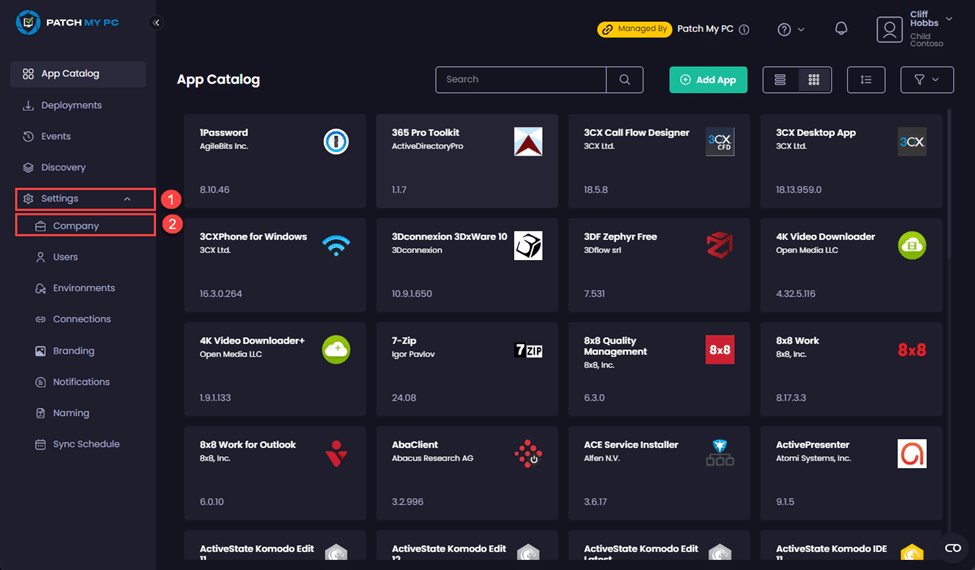
Task: Switch to list view layout
Action: (x=781, y=80)
